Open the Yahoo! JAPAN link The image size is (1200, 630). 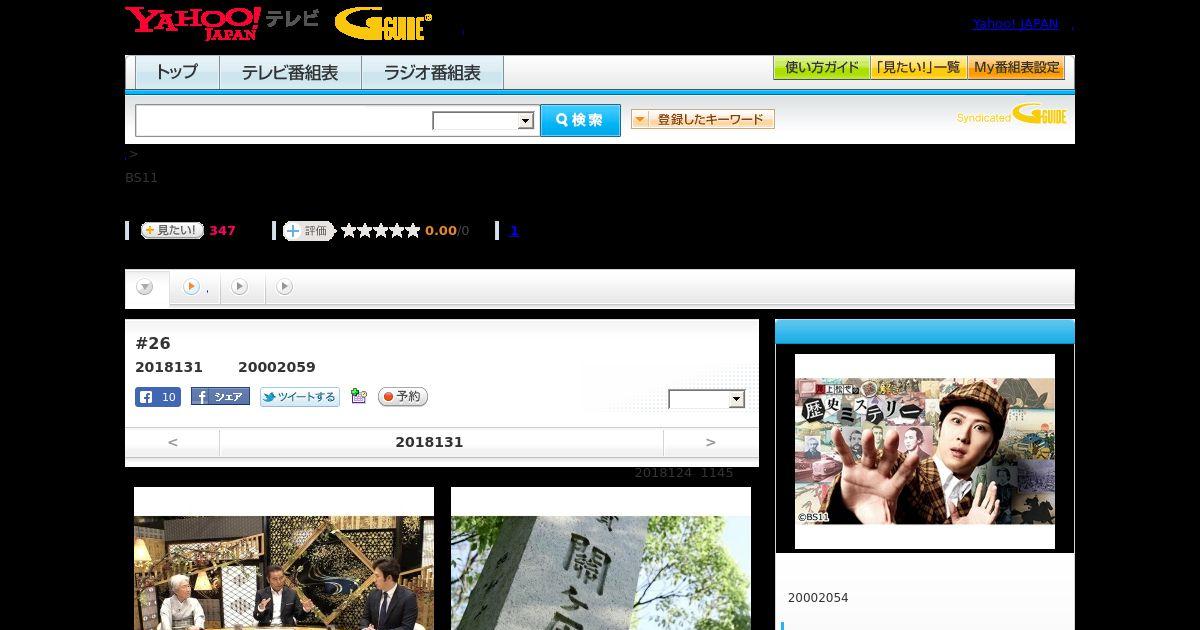click(1015, 23)
